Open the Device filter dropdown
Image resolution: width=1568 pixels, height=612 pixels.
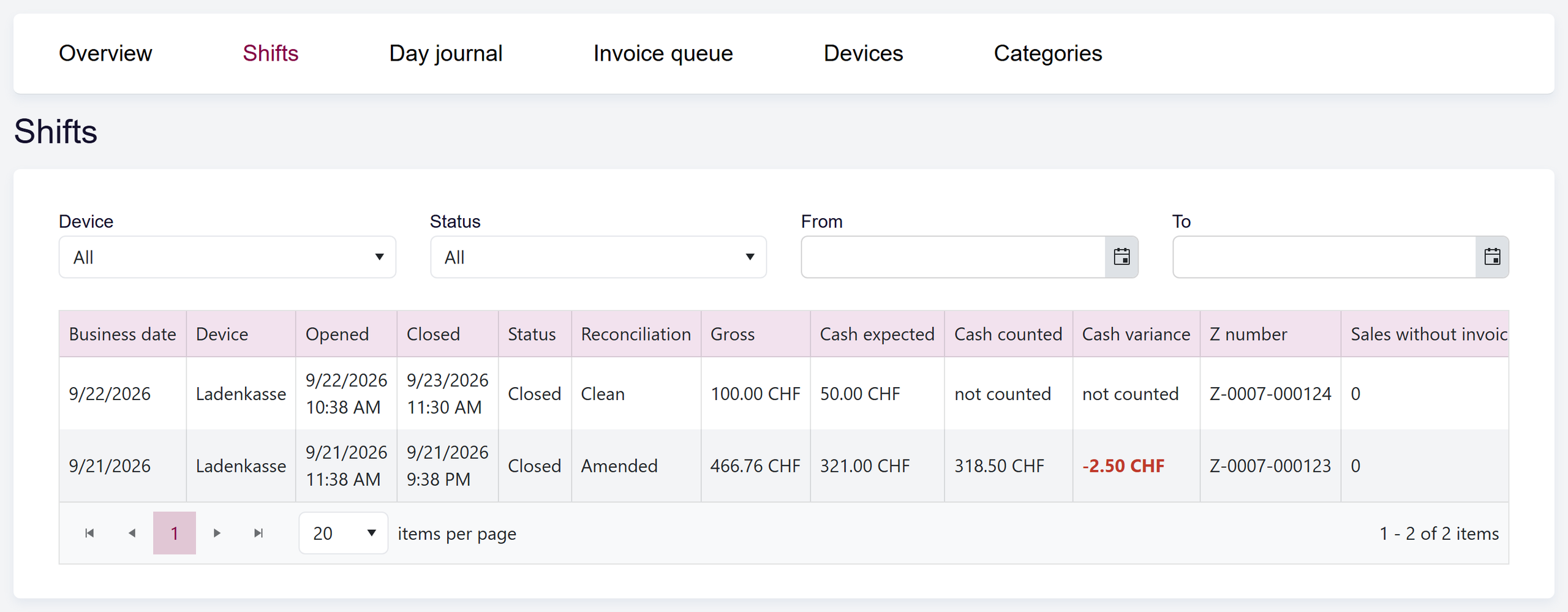pos(227,257)
